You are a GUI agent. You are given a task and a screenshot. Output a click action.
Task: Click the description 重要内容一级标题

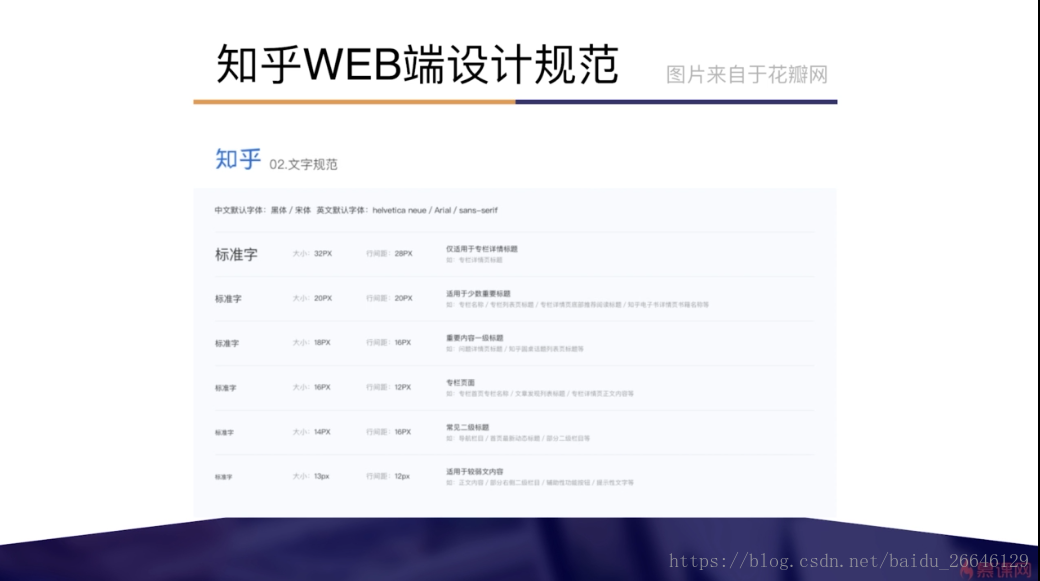[x=475, y=338]
